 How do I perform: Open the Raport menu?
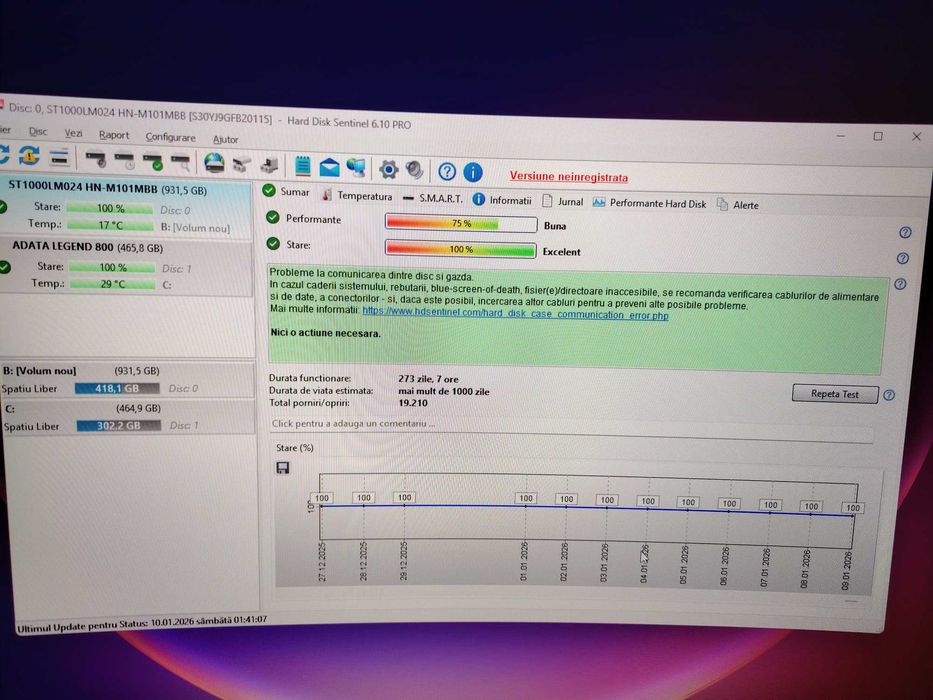(x=114, y=135)
